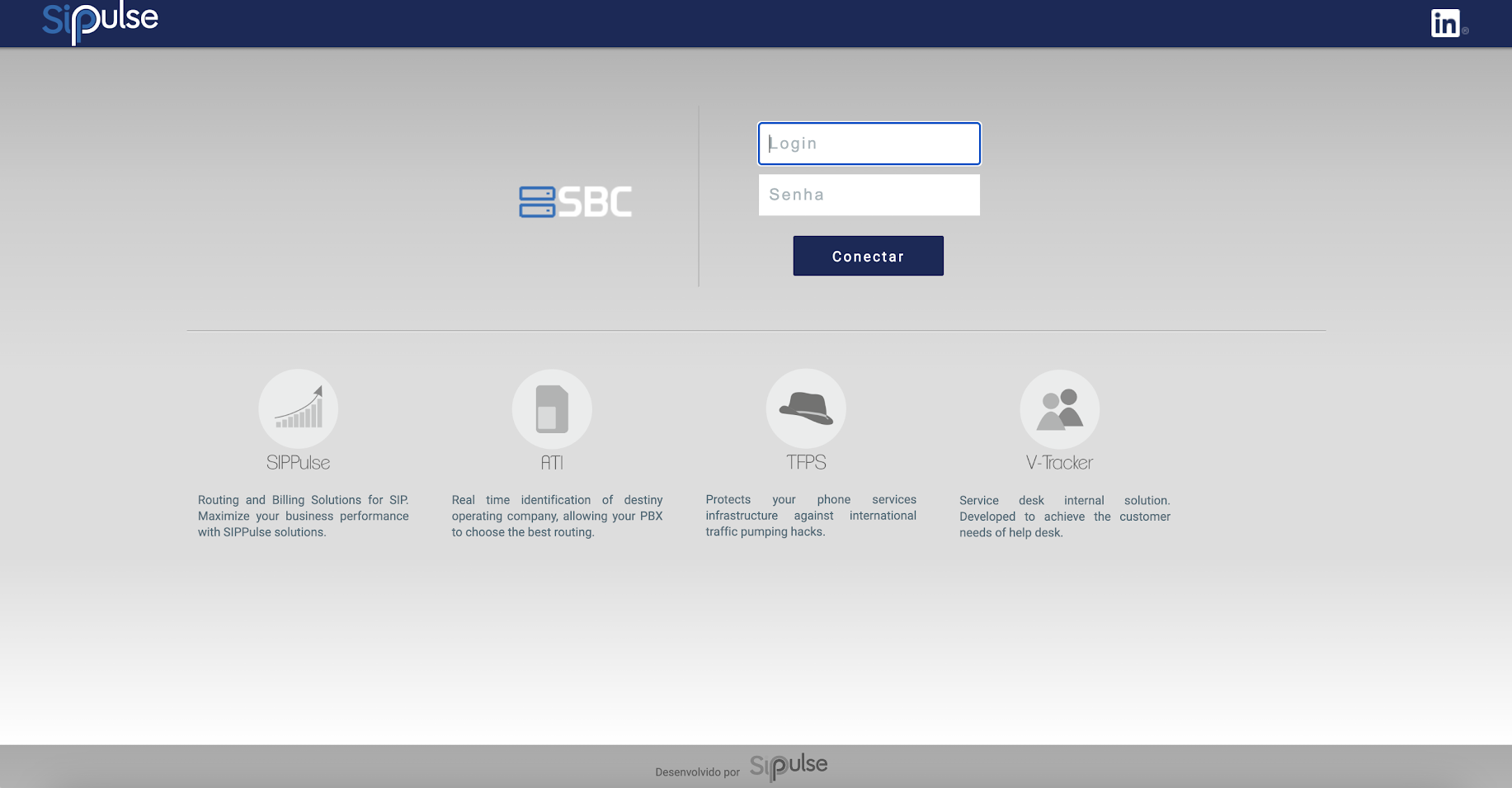Click the ATI SIM card icon
The width and height of the screenshot is (1512, 788).
(552, 408)
